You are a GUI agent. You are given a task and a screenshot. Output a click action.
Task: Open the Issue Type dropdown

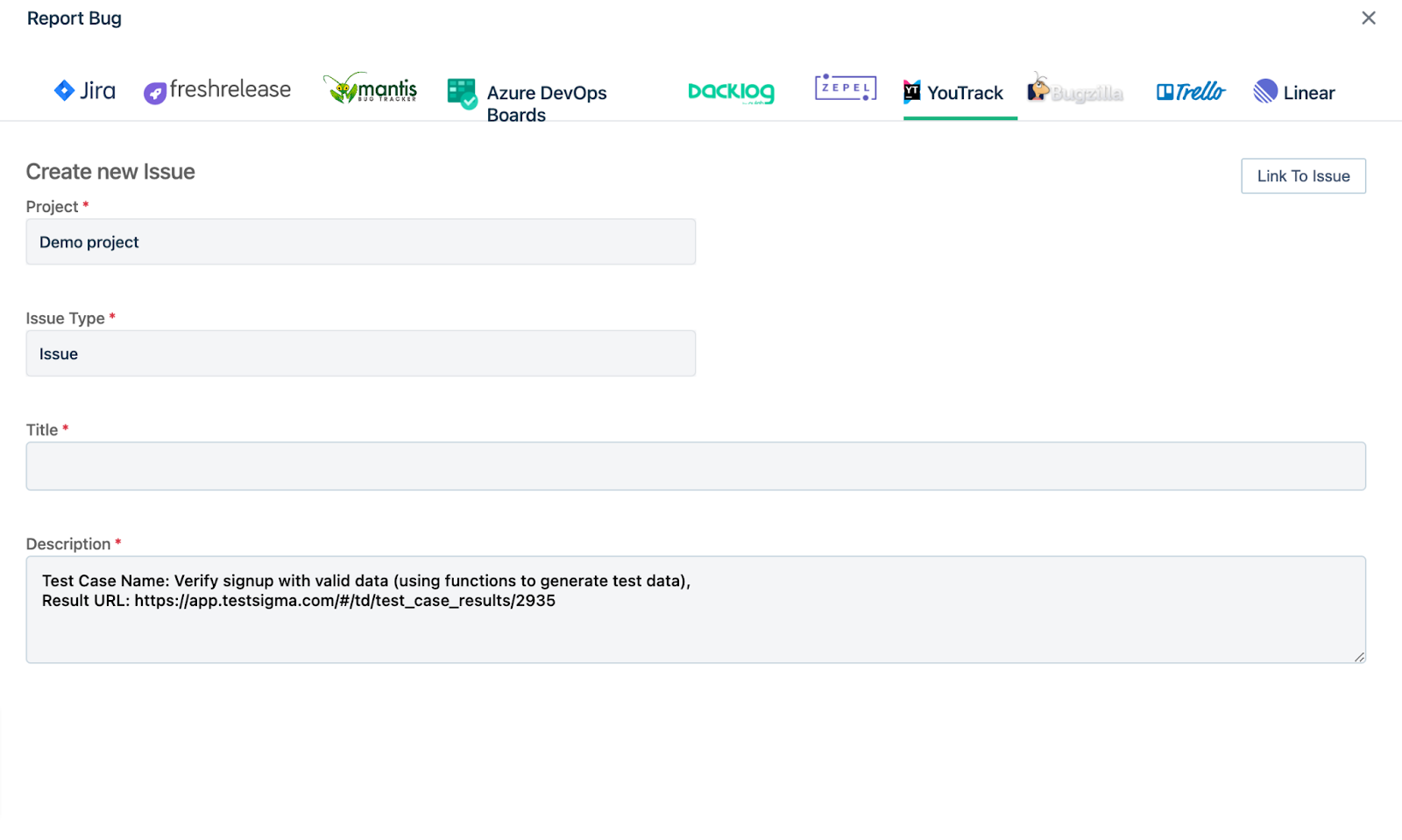coord(361,354)
